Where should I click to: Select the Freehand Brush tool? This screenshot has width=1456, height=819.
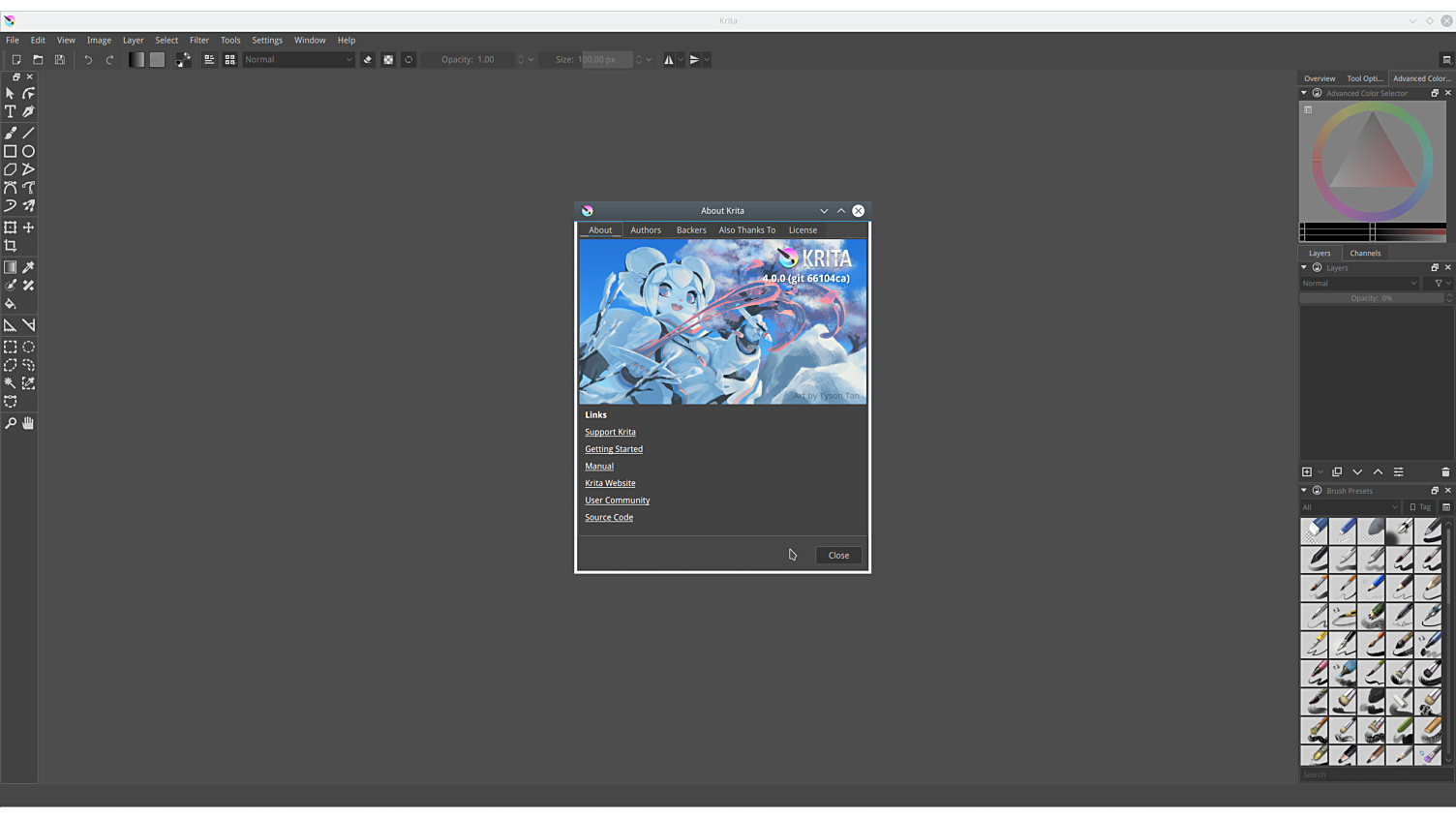(x=11, y=133)
